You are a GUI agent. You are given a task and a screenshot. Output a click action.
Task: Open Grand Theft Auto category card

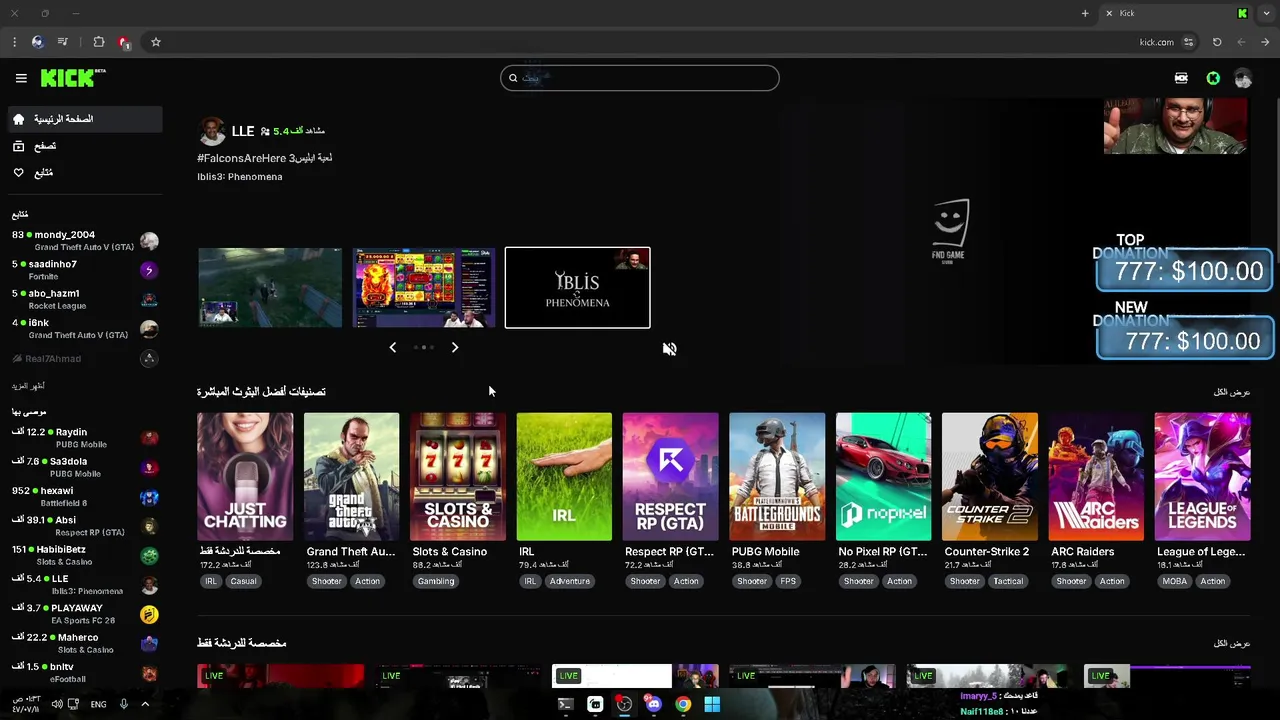tap(351, 477)
